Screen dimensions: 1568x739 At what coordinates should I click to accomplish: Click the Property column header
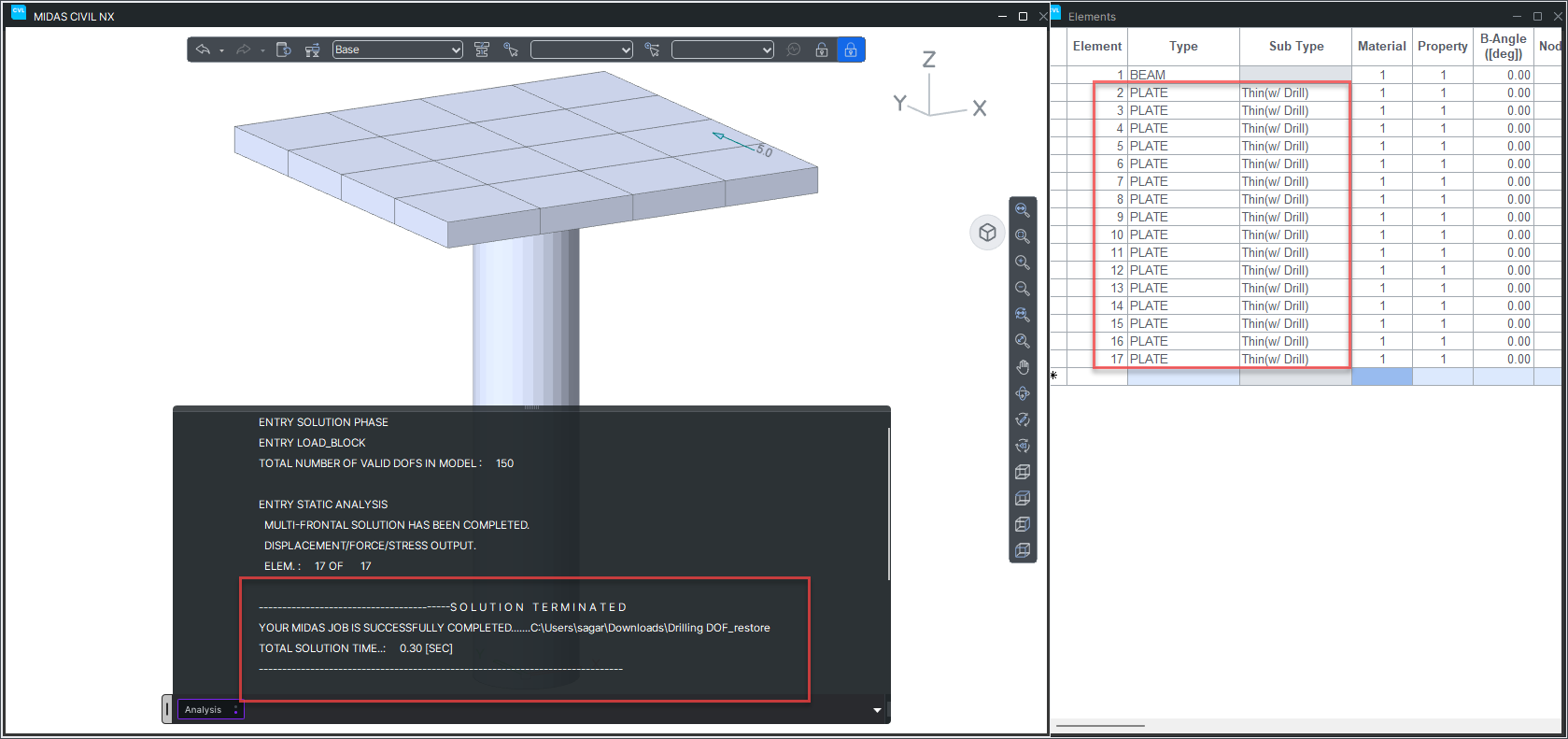tap(1443, 46)
